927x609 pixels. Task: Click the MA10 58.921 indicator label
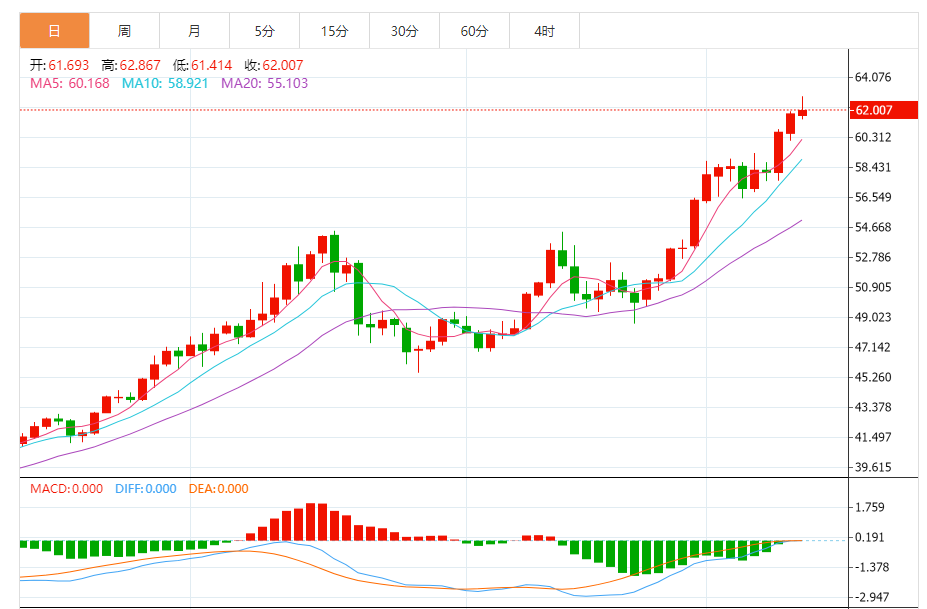[x=165, y=83]
